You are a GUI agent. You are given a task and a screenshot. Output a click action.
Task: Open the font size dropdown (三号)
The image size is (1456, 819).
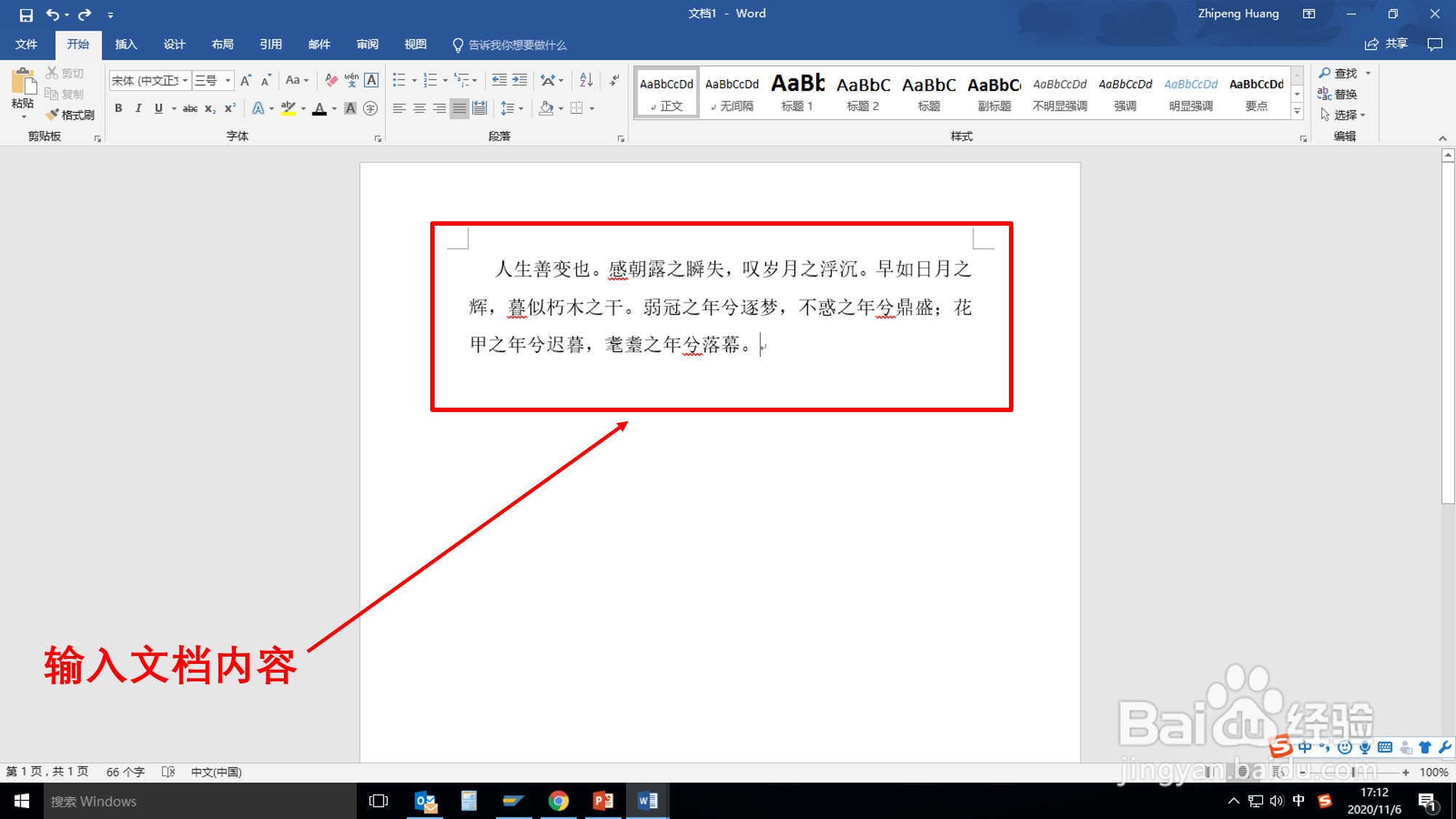[228, 80]
